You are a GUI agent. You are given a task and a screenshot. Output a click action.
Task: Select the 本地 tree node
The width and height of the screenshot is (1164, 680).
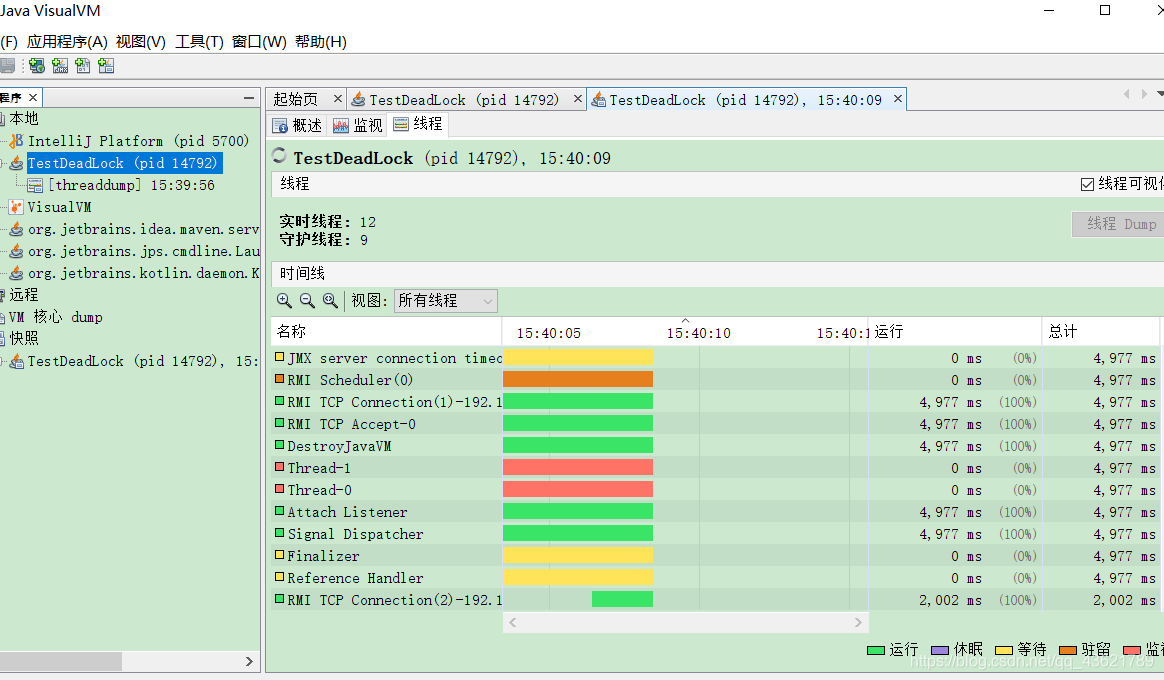pos(23,119)
